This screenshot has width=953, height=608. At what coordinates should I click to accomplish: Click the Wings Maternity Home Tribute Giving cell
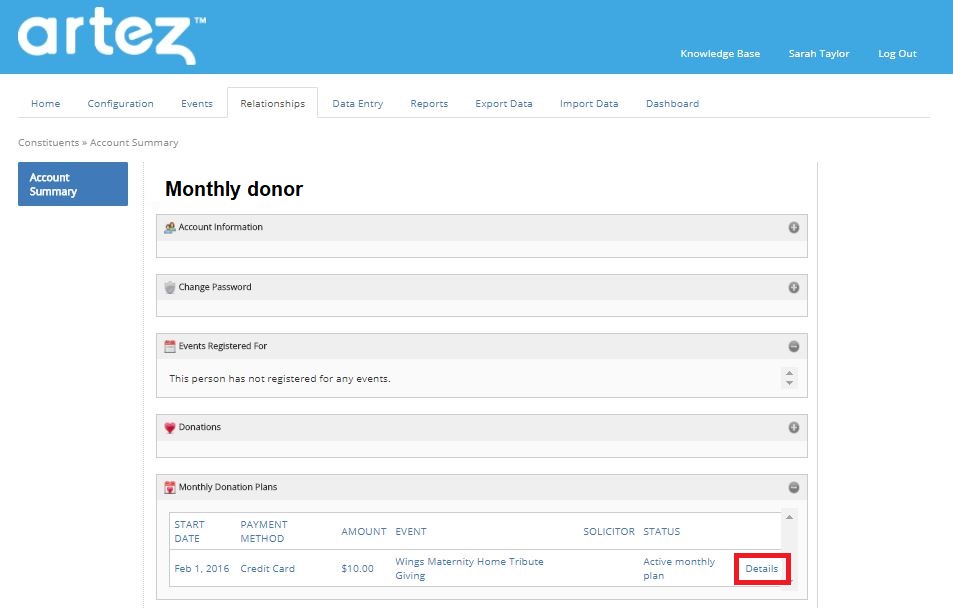[469, 568]
